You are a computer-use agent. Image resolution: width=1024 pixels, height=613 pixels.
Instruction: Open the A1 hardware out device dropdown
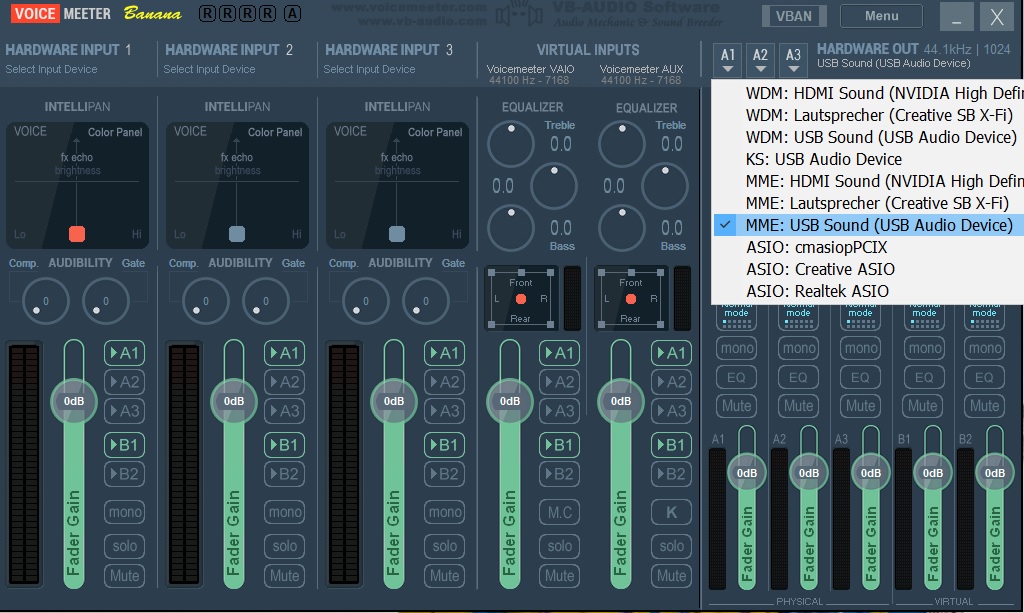click(728, 60)
